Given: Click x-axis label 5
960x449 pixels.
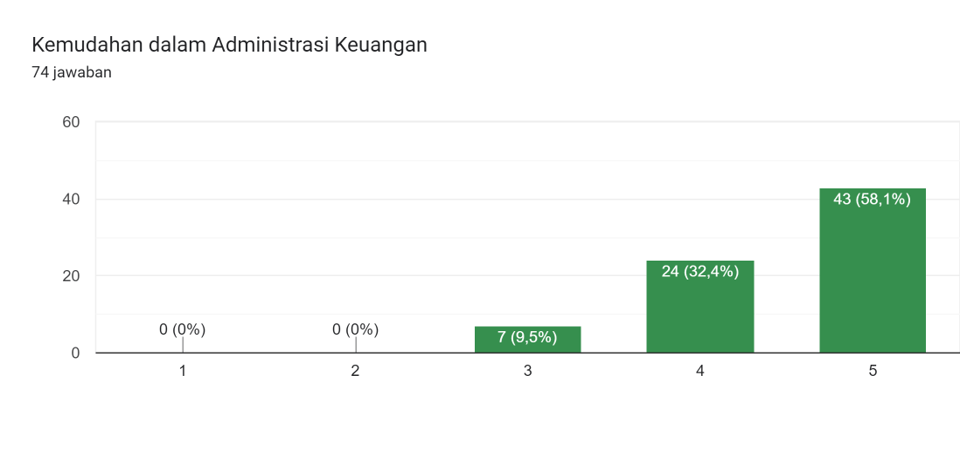Looking at the screenshot, I should [x=872, y=371].
